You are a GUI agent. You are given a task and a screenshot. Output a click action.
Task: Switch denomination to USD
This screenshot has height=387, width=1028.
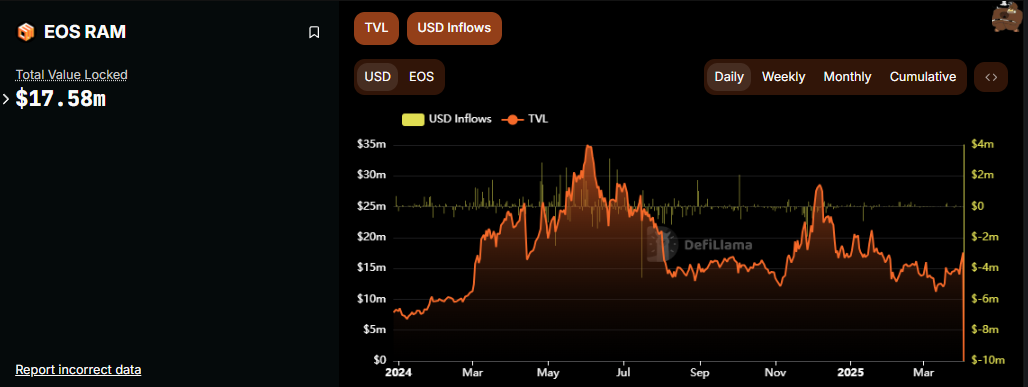tap(378, 77)
